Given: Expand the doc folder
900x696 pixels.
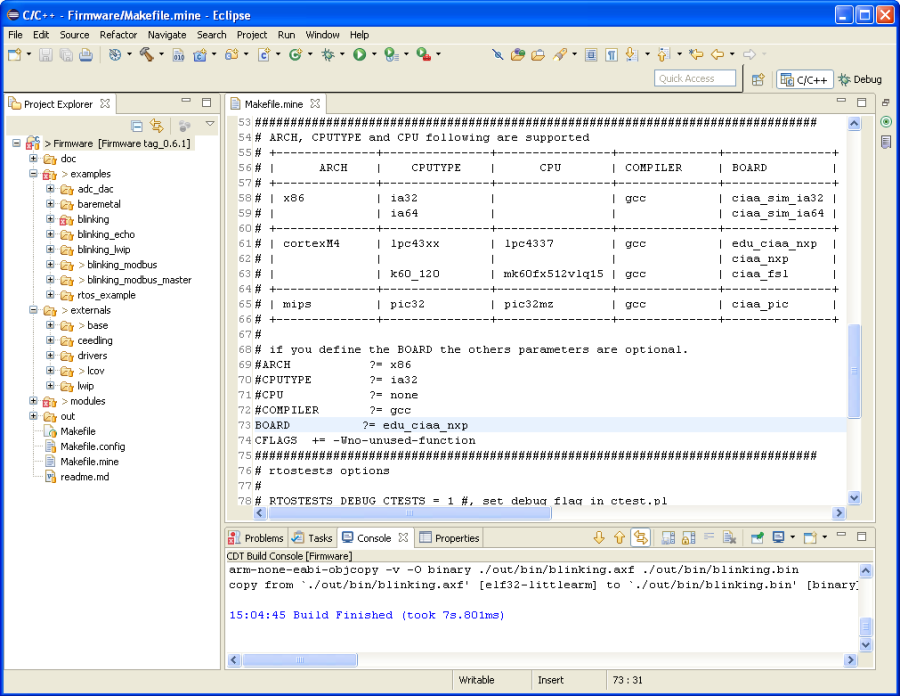Looking at the screenshot, I should coord(33,158).
